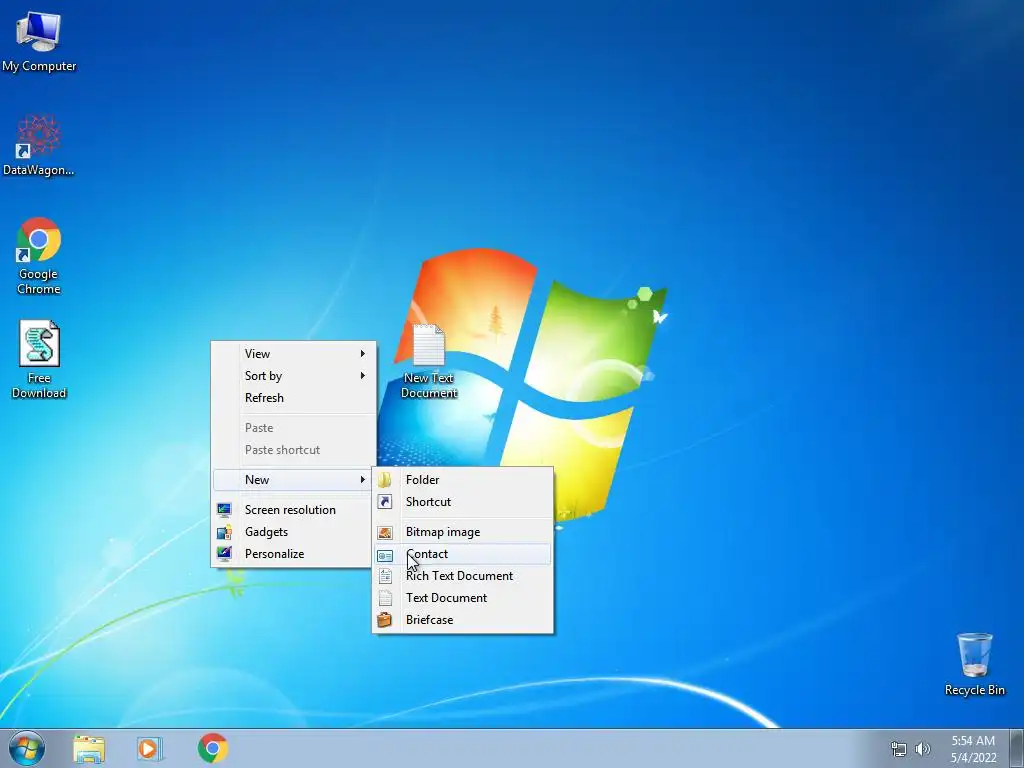Create a new Bitmap image
Image resolution: width=1024 pixels, height=768 pixels.
pyautogui.click(x=463, y=532)
